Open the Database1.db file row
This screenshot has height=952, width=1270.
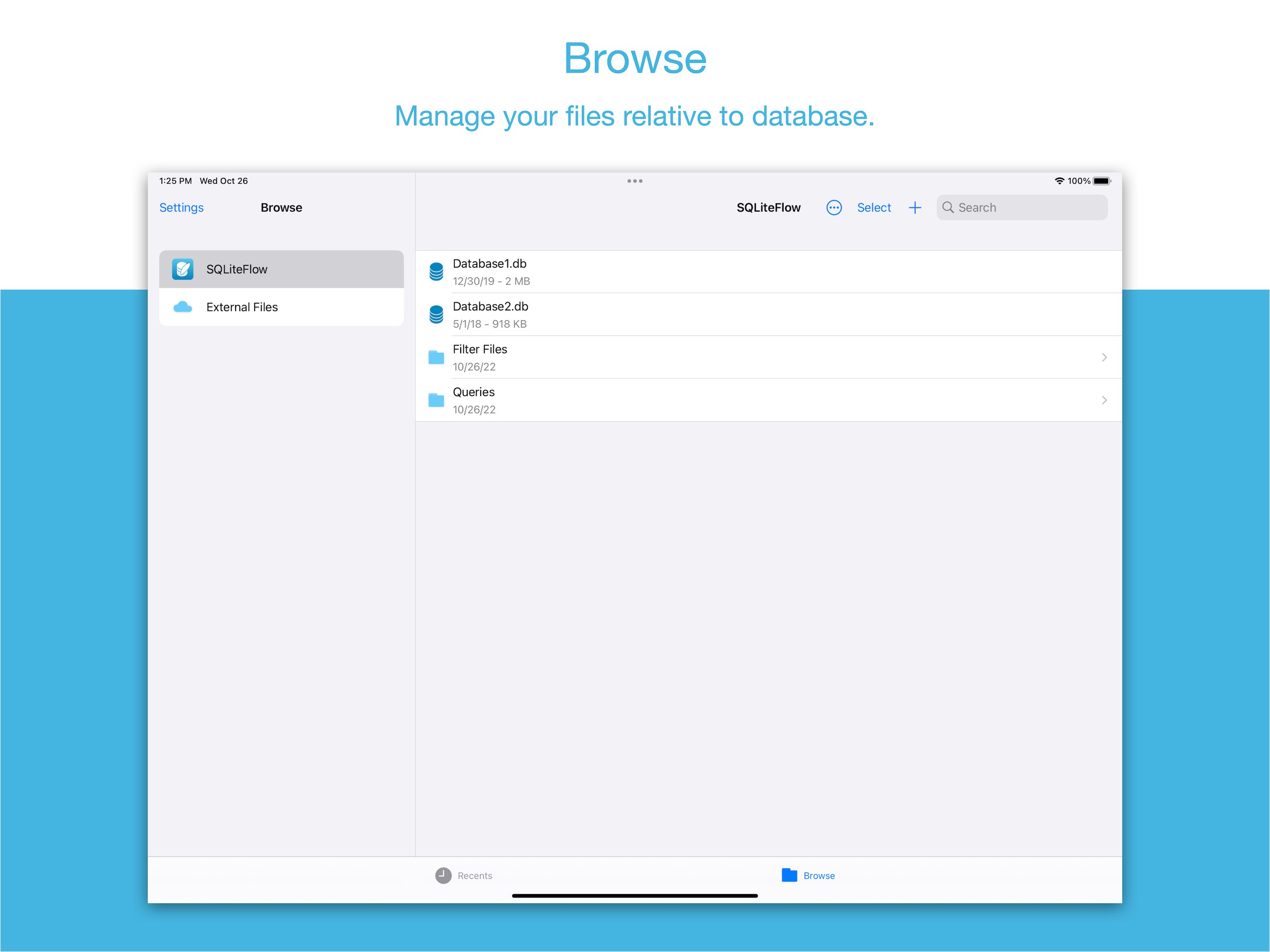(747, 271)
